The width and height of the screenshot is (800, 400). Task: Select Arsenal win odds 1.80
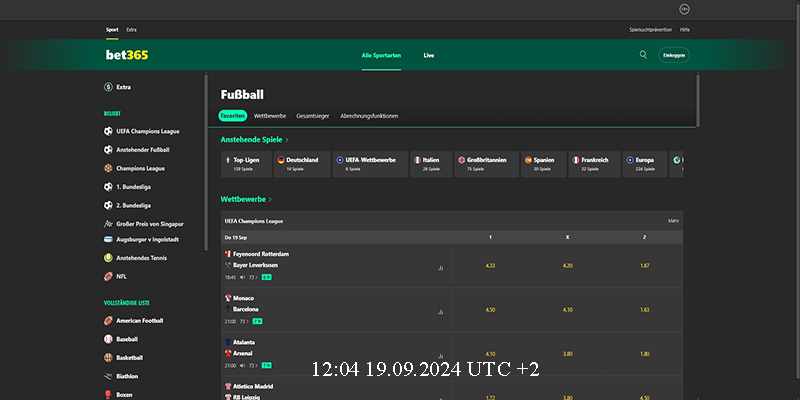point(644,354)
